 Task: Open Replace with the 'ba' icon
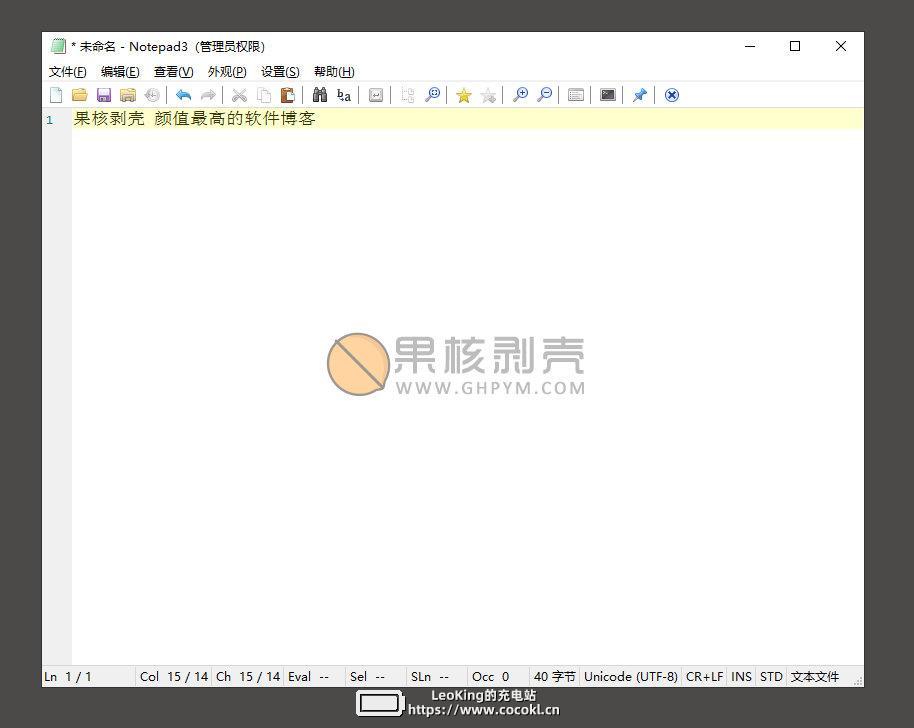point(344,95)
